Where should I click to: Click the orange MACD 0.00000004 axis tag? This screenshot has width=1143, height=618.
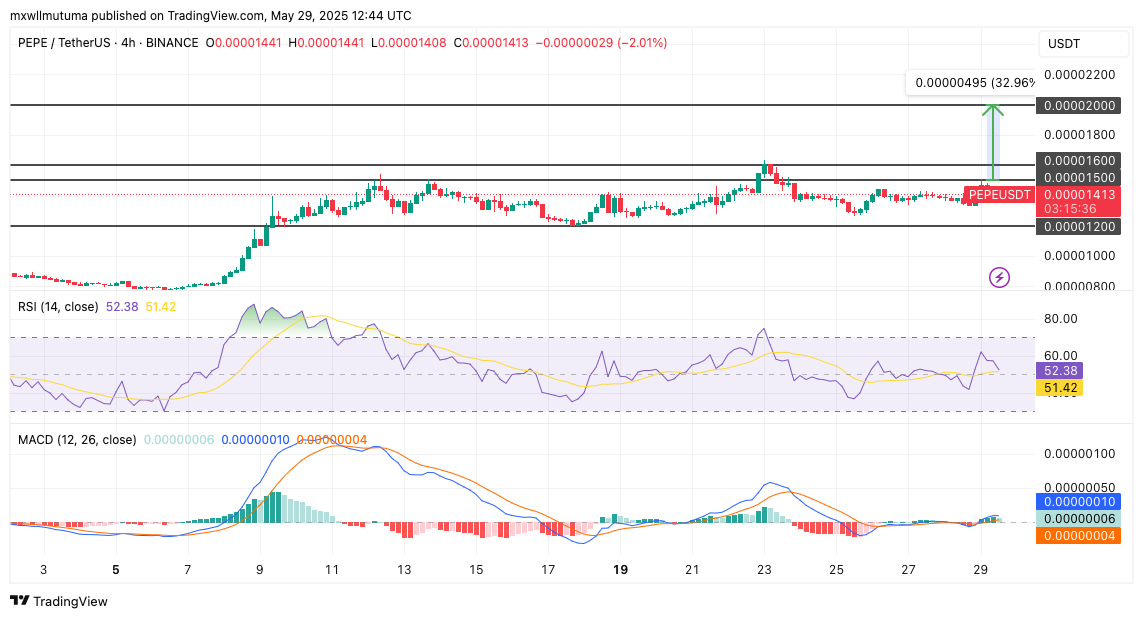[1077, 535]
